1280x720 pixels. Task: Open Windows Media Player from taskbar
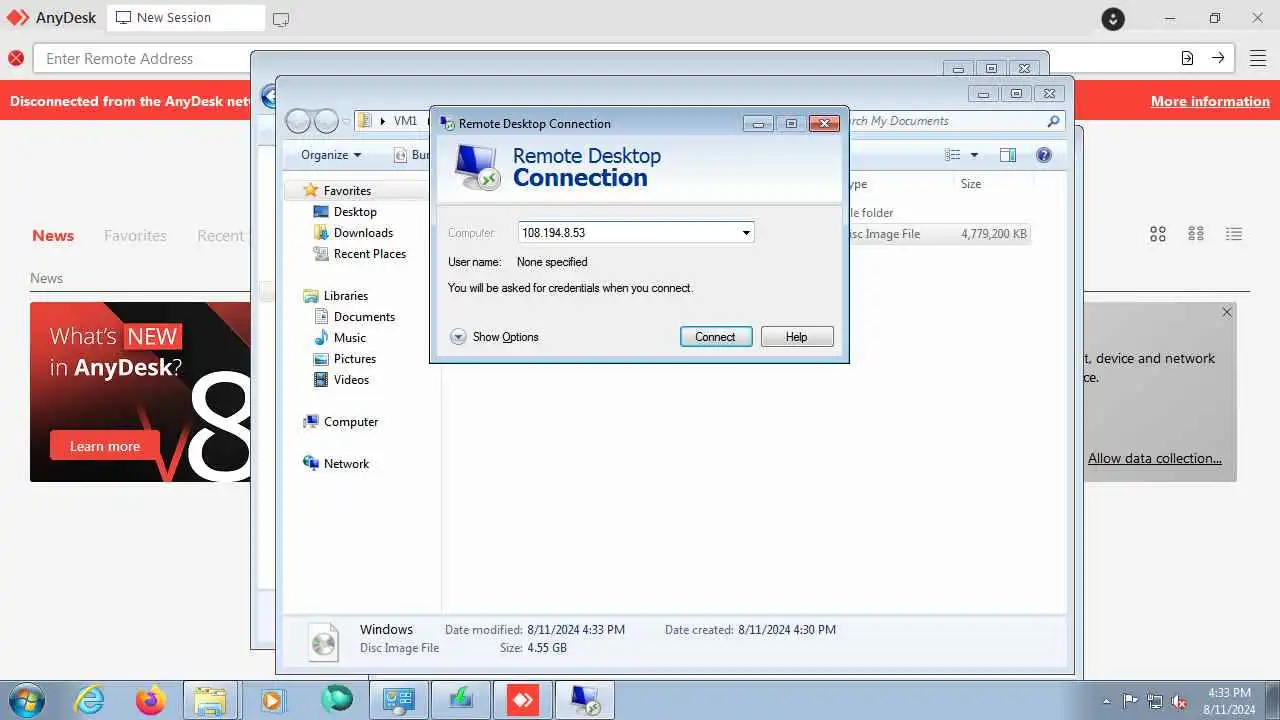coord(272,700)
